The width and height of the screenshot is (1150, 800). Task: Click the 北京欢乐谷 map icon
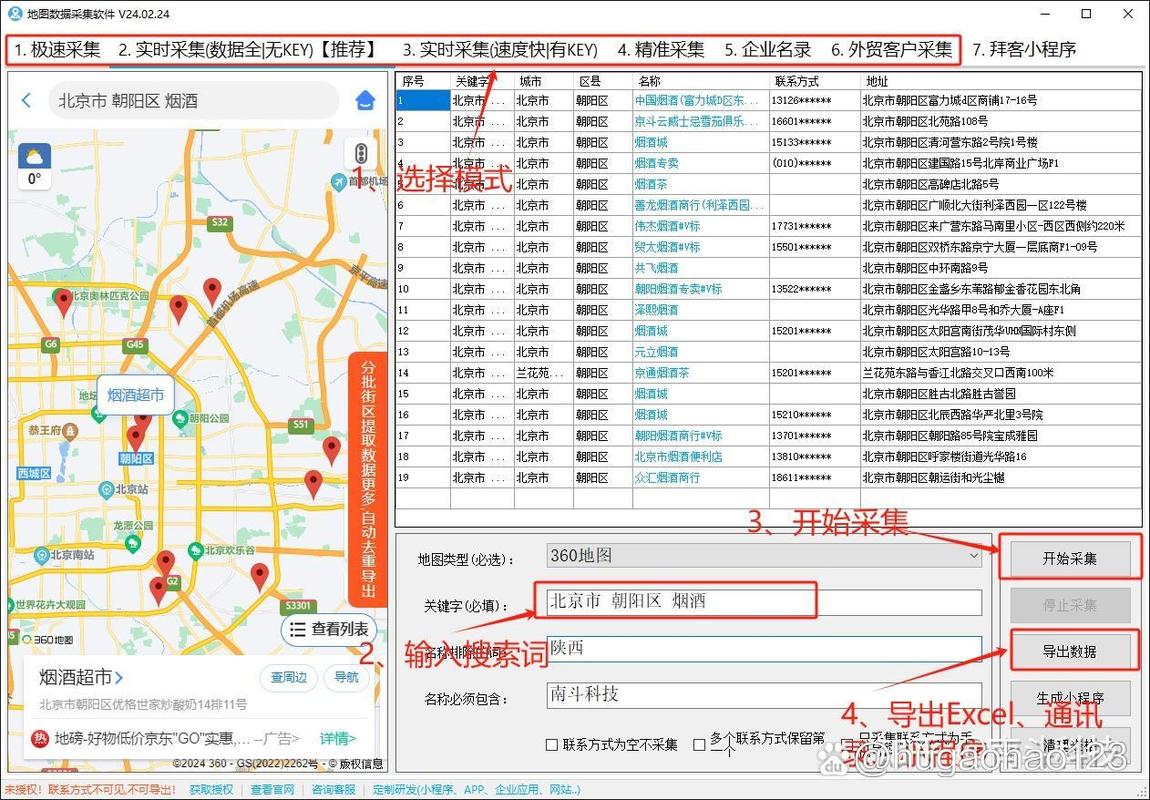[x=196, y=550]
